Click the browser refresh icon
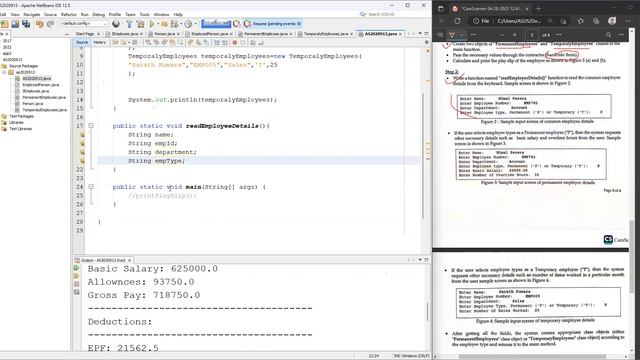The height and width of the screenshot is (360, 640). point(457,21)
